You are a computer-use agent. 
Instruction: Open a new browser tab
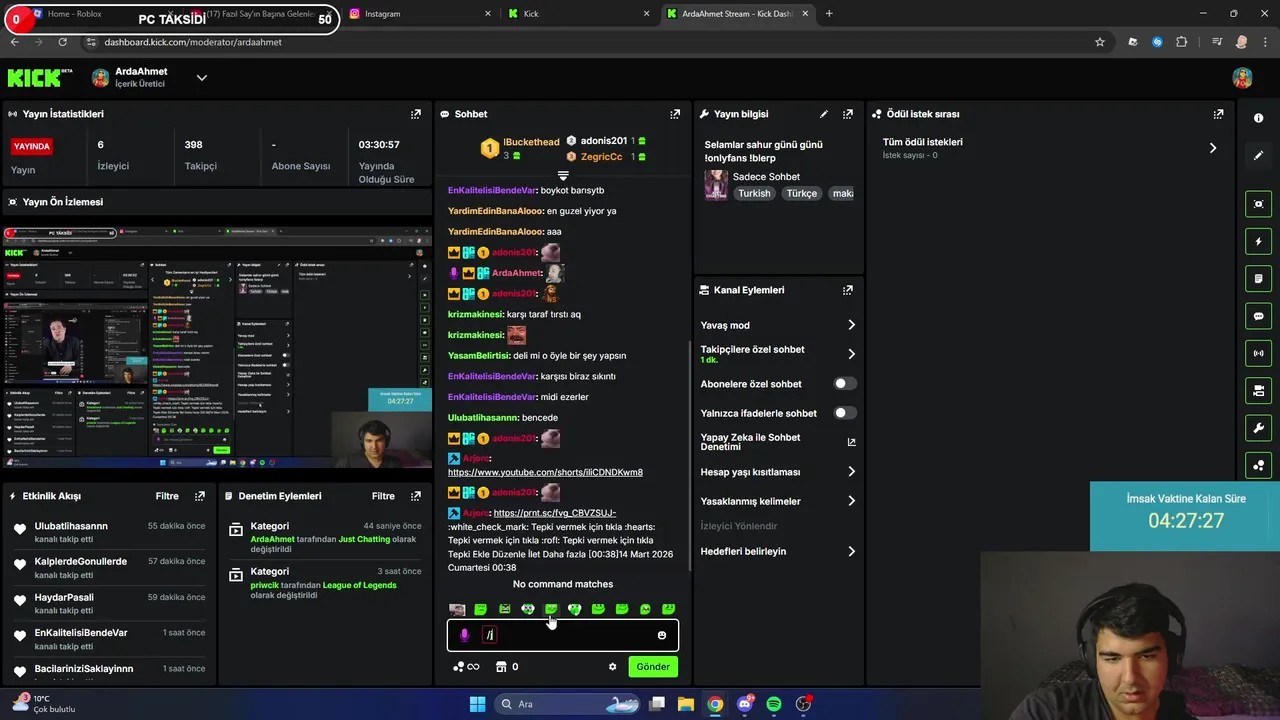[829, 14]
